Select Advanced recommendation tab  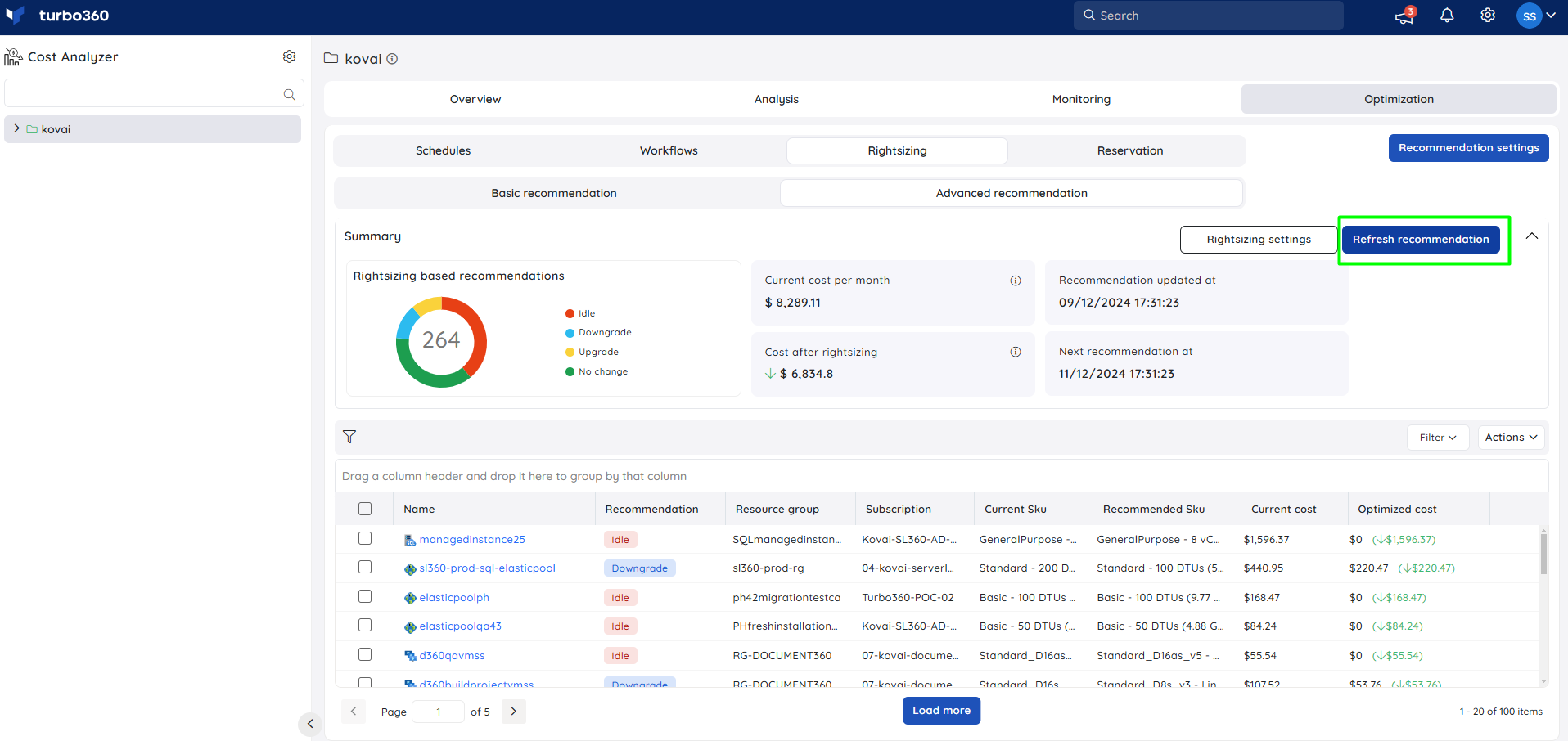click(1012, 193)
